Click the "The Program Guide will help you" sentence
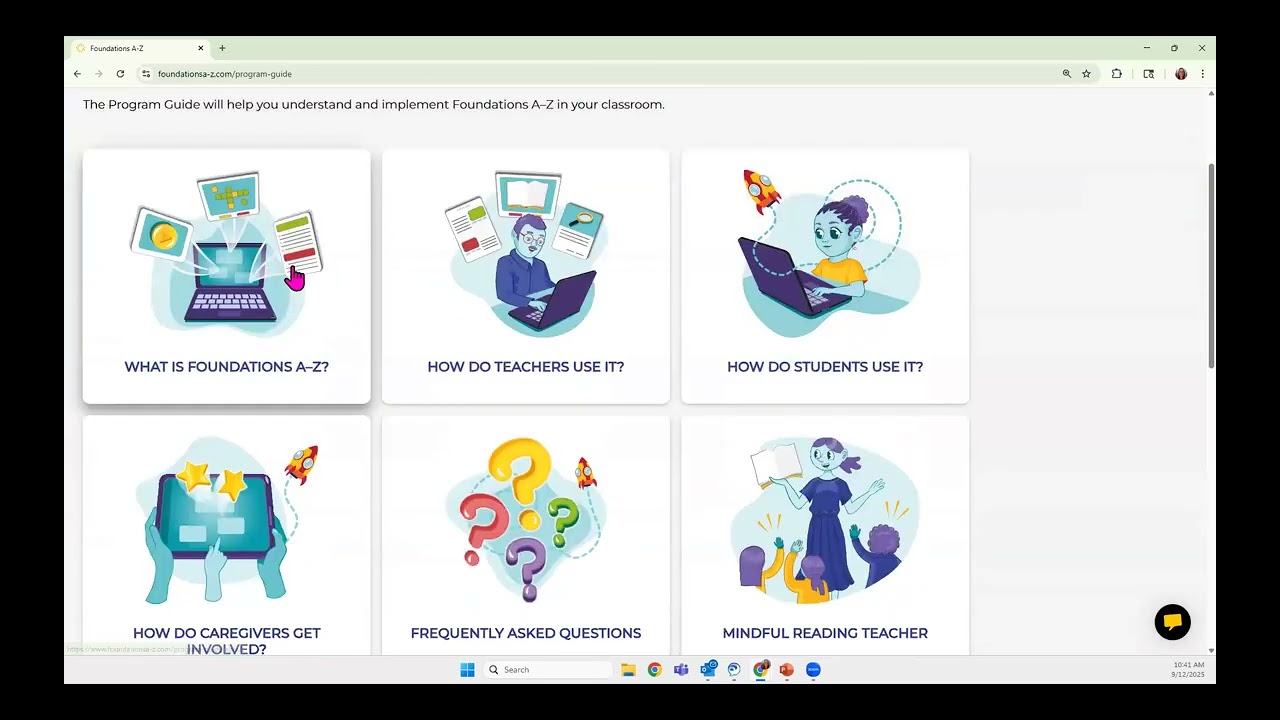The image size is (1280, 720). point(373,104)
